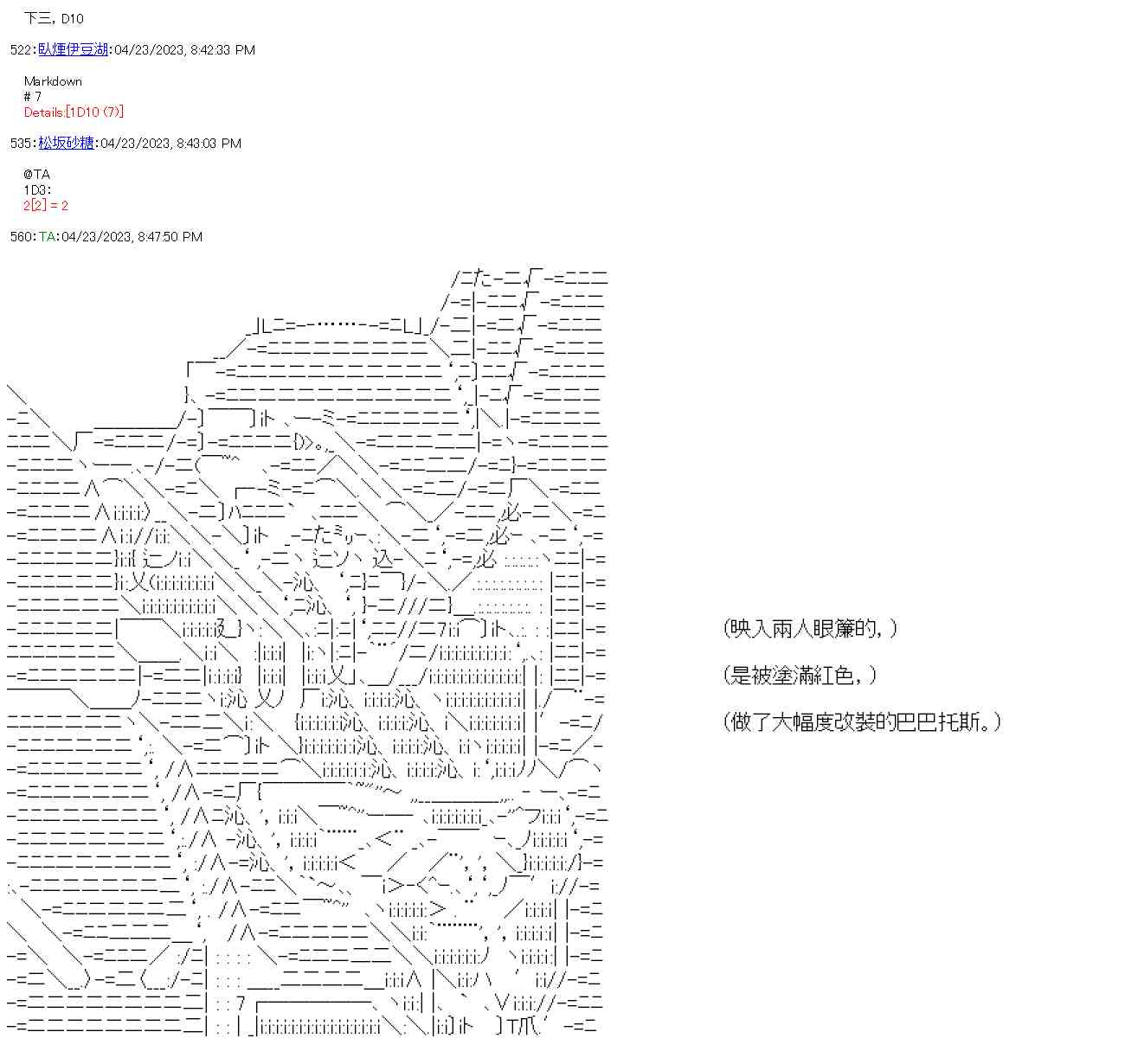Click the green TA username in post 560
The height and width of the screenshot is (1064, 1125).
(47, 237)
